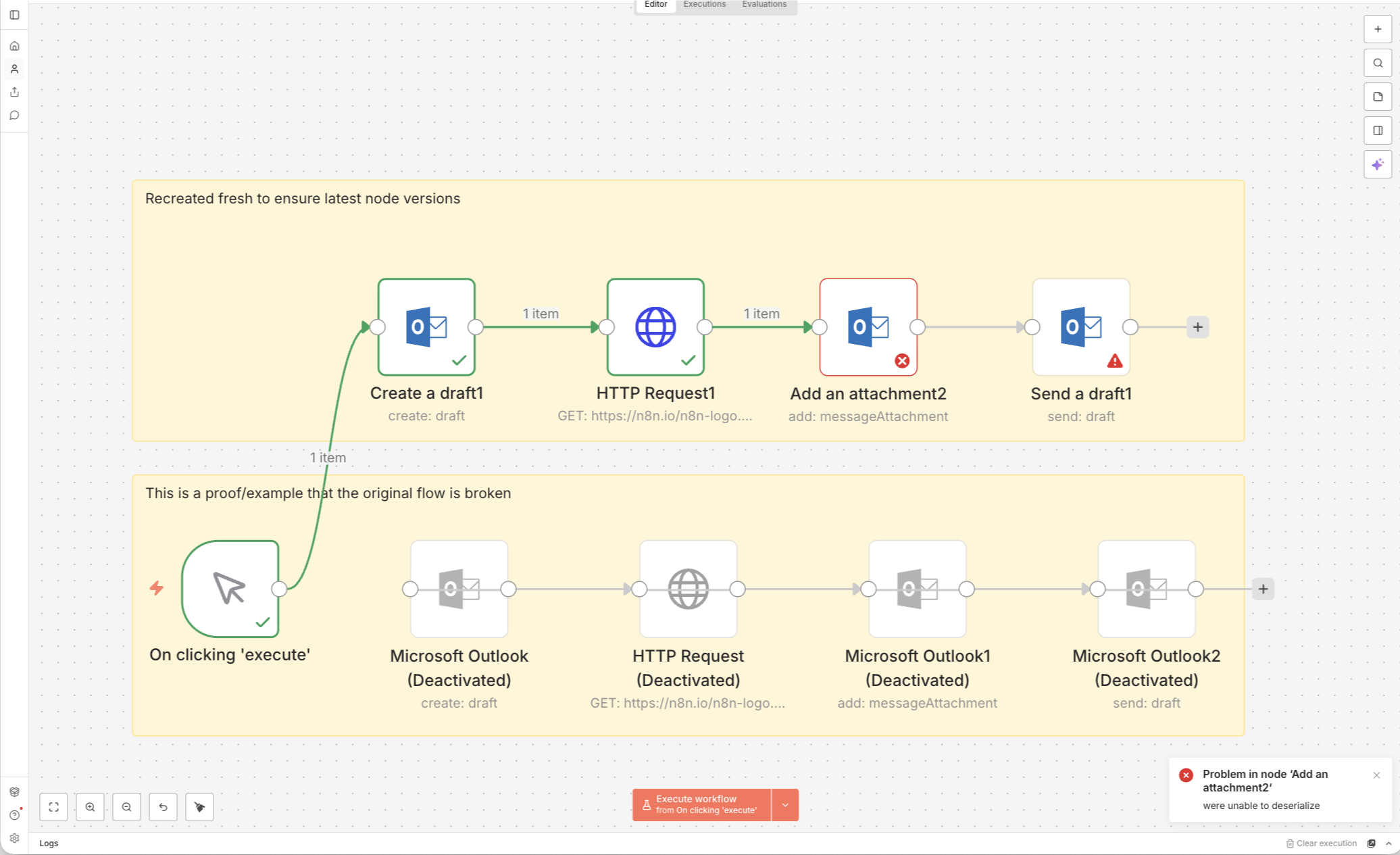Open the execute workflow trigger dropdown arrow
This screenshot has height=855, width=1400.
click(785, 805)
